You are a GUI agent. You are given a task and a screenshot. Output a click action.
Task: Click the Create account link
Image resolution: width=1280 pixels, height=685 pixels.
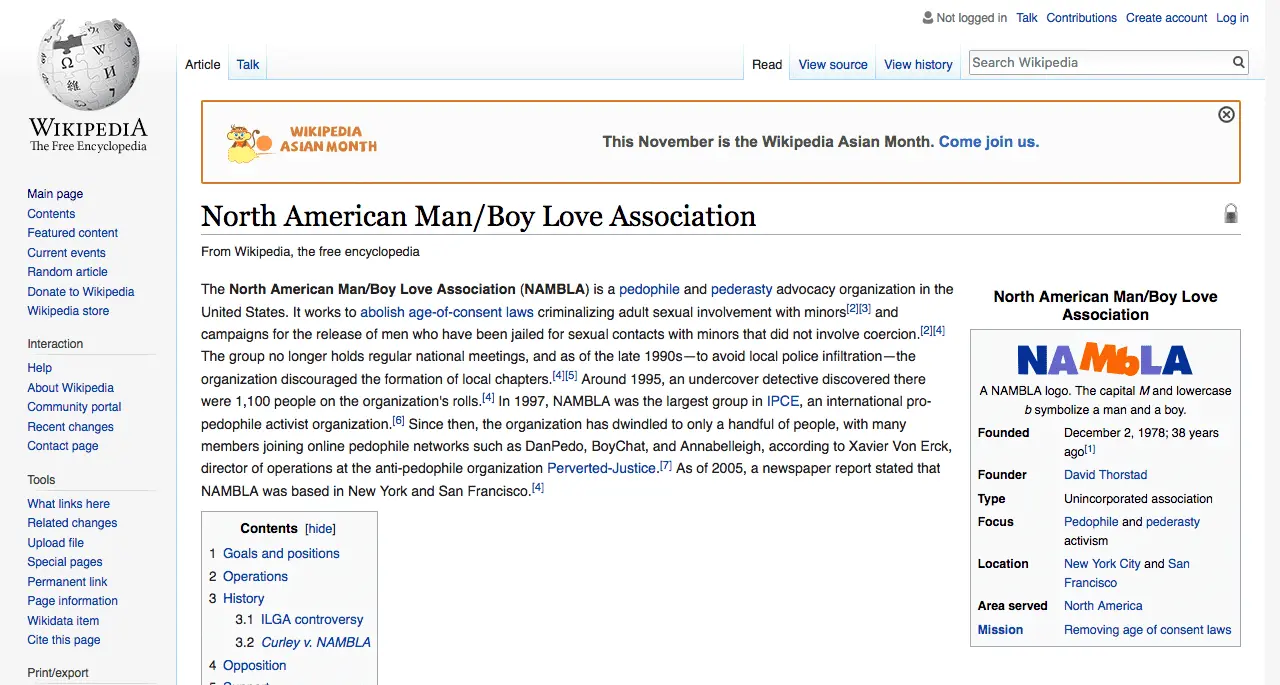(1166, 18)
